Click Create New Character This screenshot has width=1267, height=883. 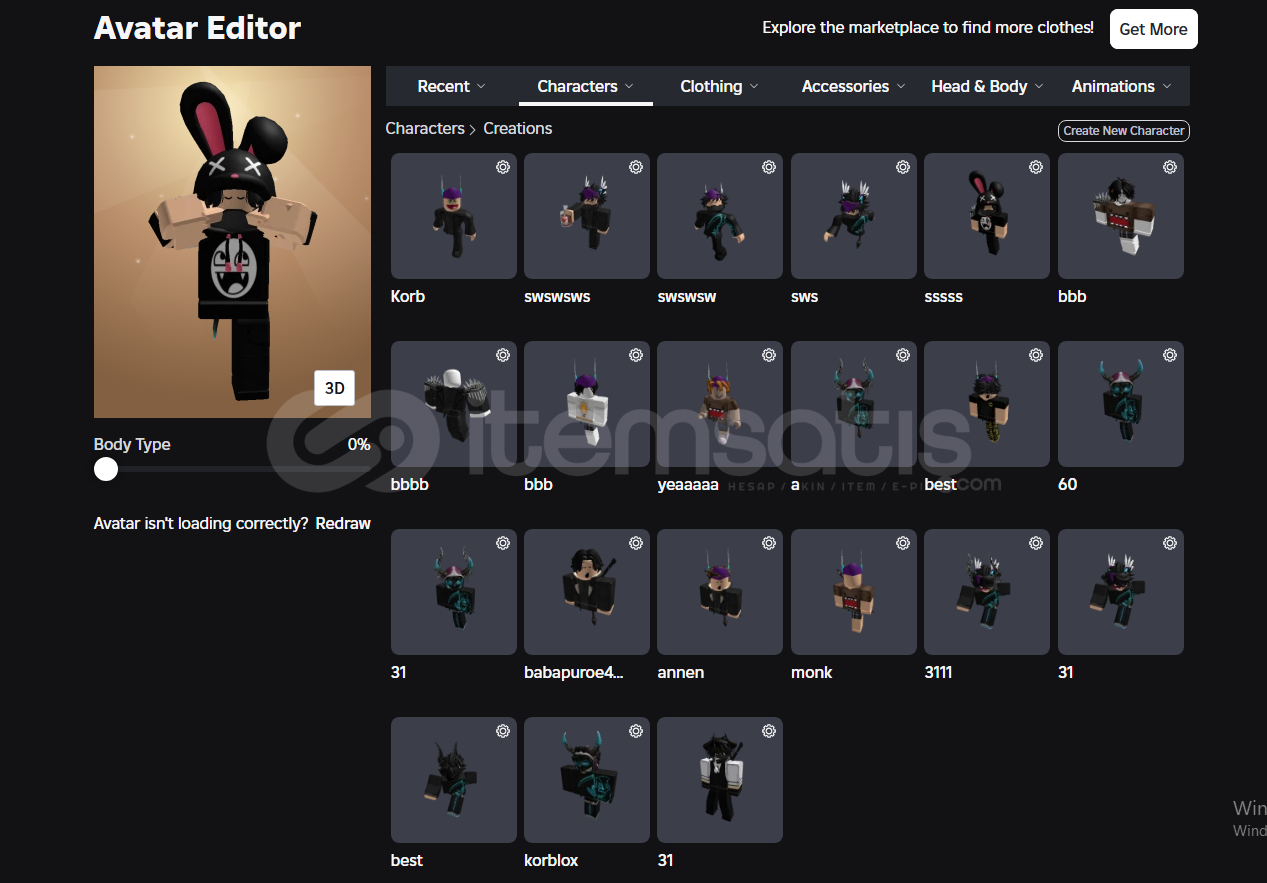click(1124, 130)
